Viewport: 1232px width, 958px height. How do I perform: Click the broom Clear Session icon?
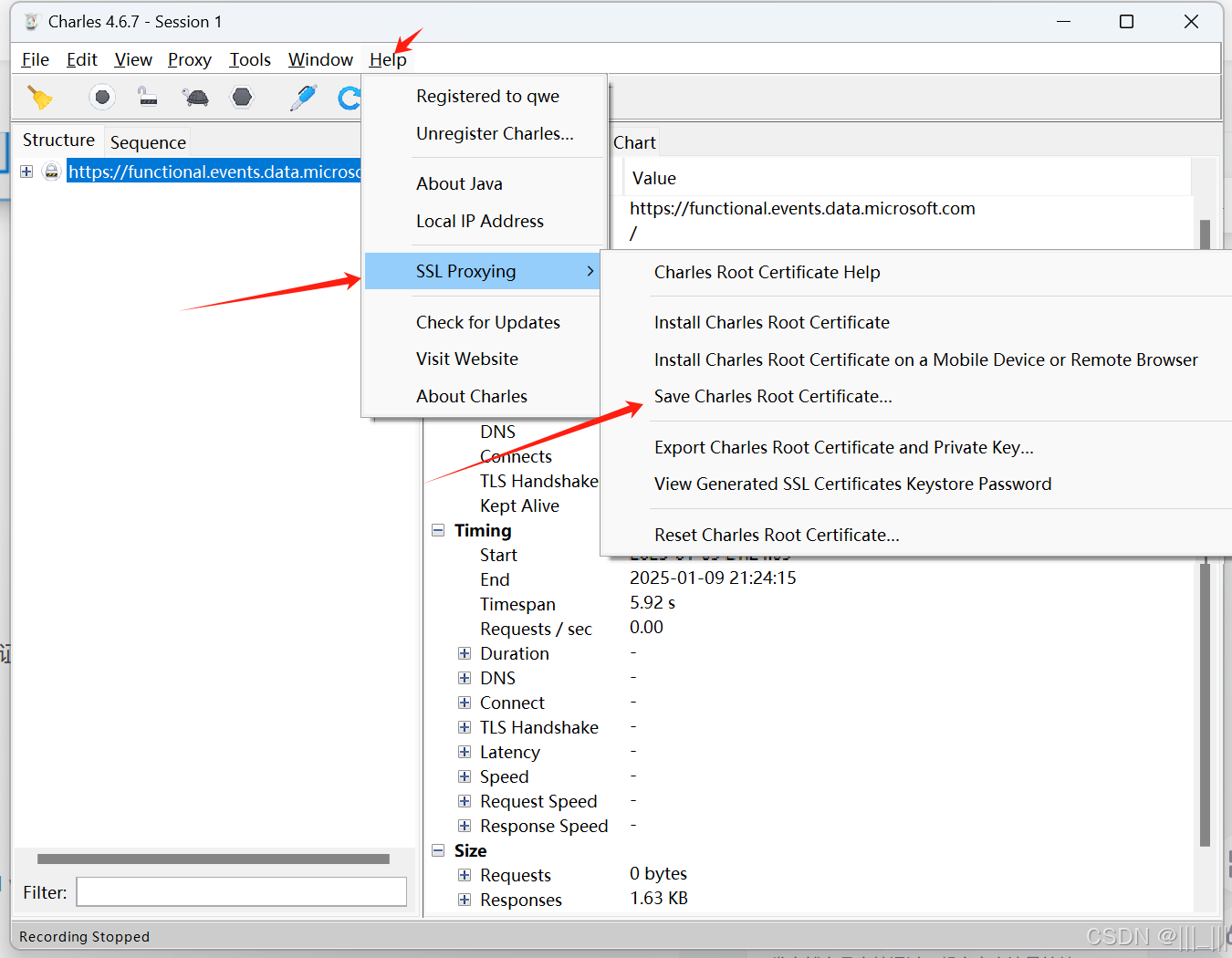[40, 97]
